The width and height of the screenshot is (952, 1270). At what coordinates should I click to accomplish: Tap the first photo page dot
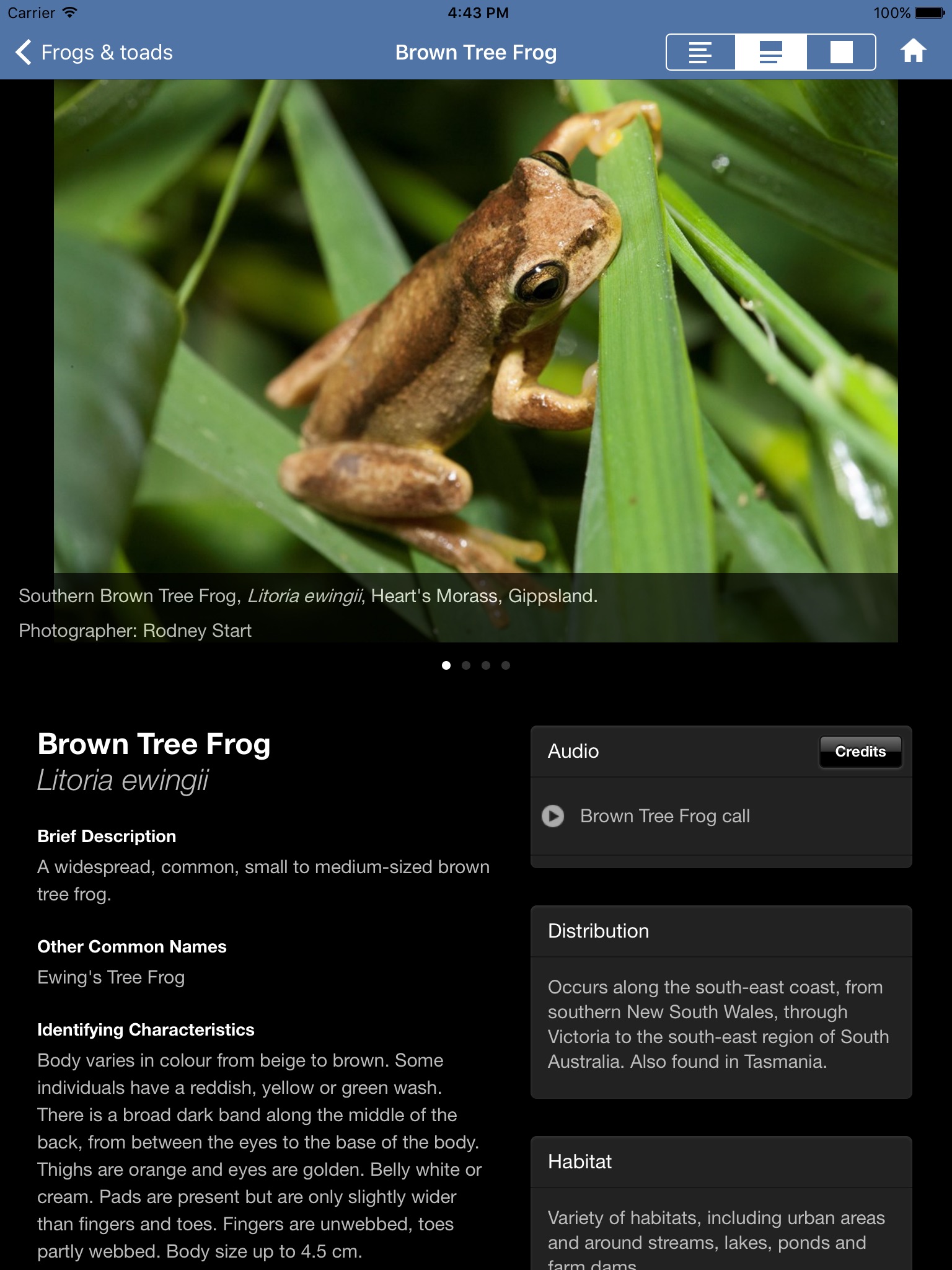point(446,665)
